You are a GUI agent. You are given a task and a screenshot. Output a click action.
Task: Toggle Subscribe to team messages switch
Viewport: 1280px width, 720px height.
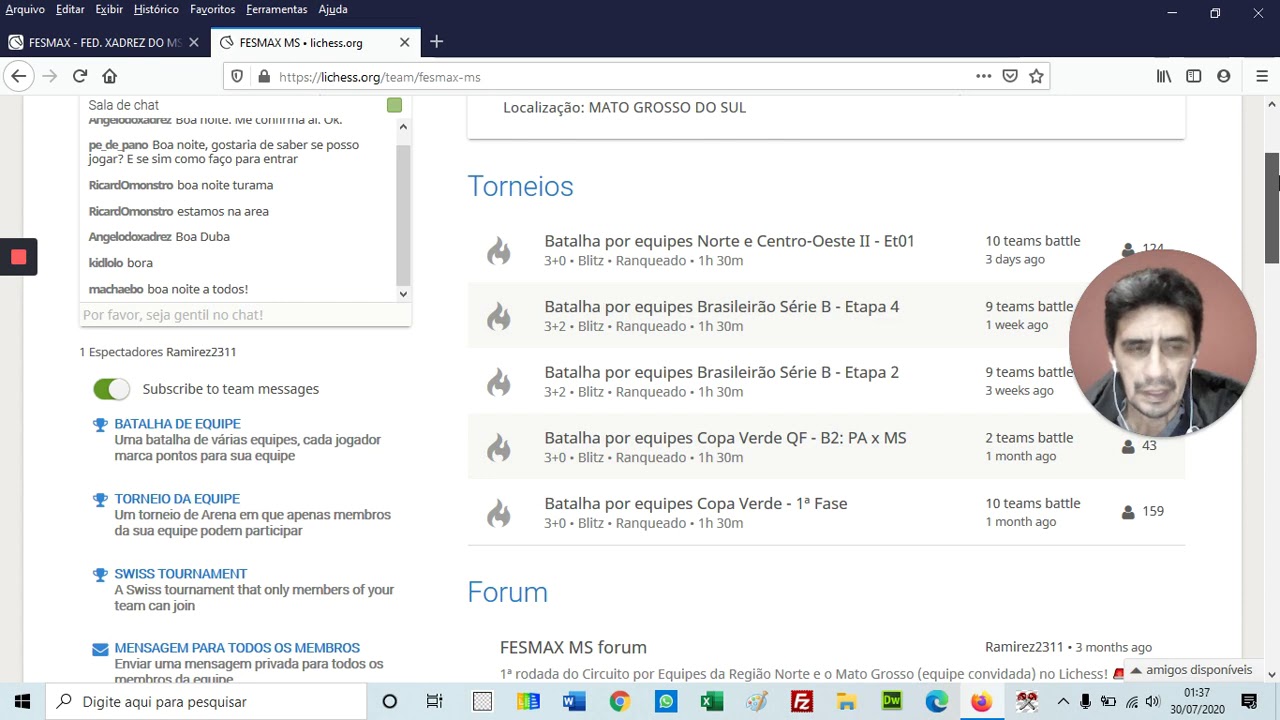[x=111, y=389]
